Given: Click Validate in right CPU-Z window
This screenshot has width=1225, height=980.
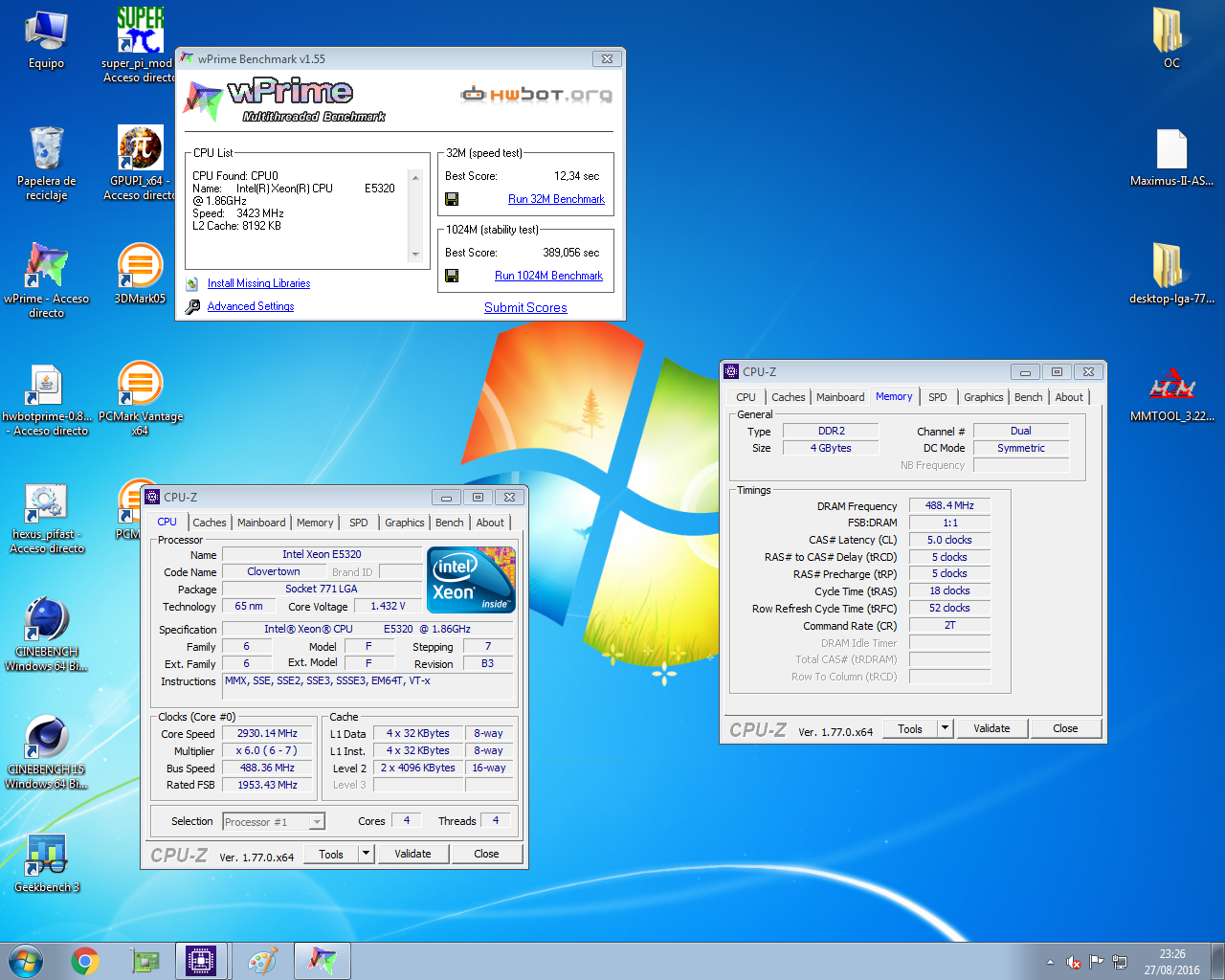Looking at the screenshot, I should [991, 728].
